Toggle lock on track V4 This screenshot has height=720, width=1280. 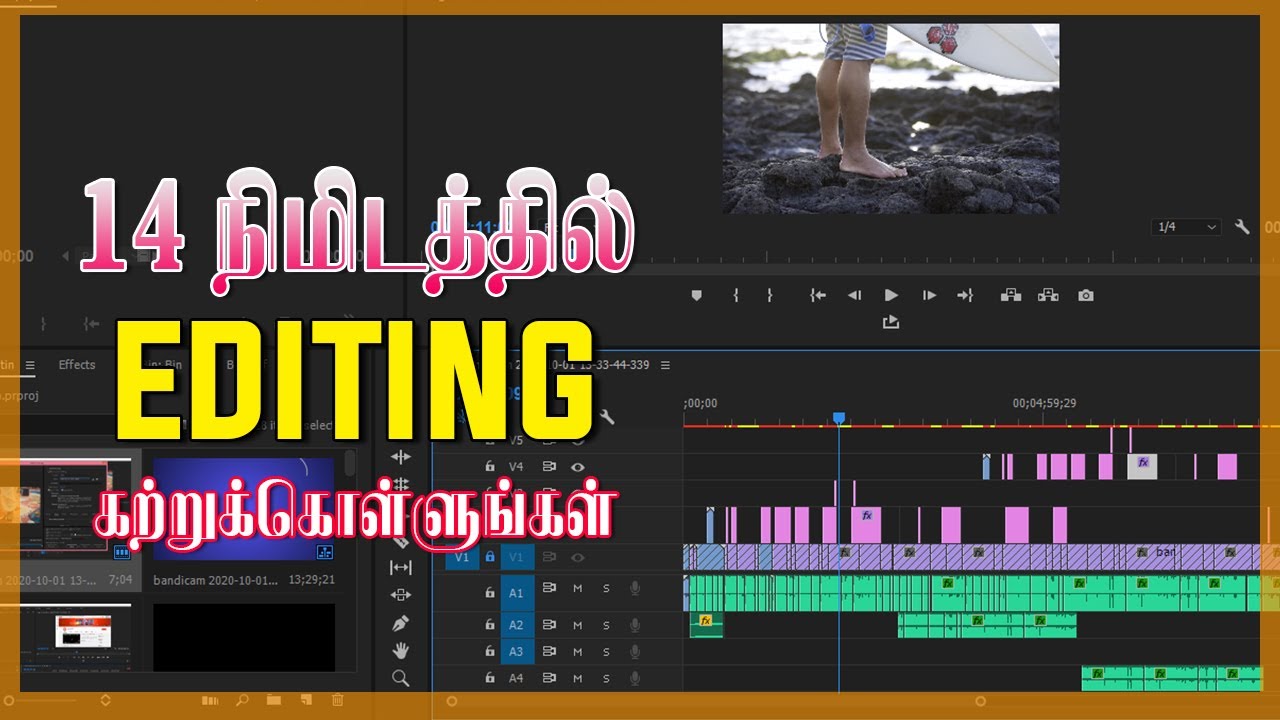coord(489,466)
